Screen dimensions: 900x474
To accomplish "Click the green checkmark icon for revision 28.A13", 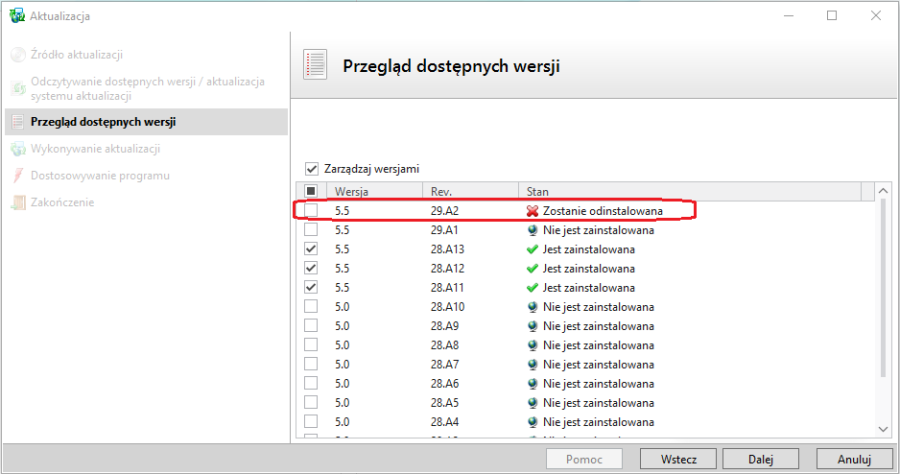I will pos(532,249).
